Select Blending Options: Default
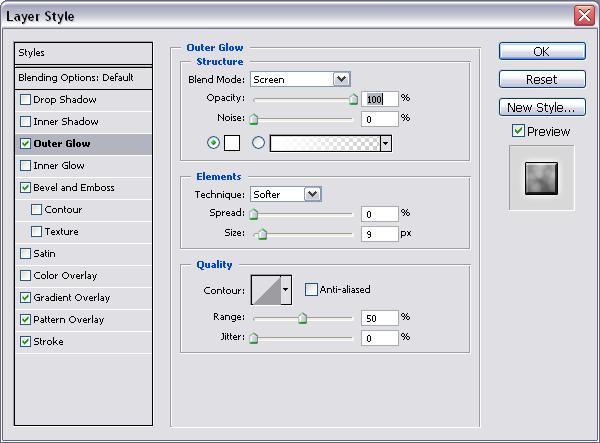 [83, 78]
